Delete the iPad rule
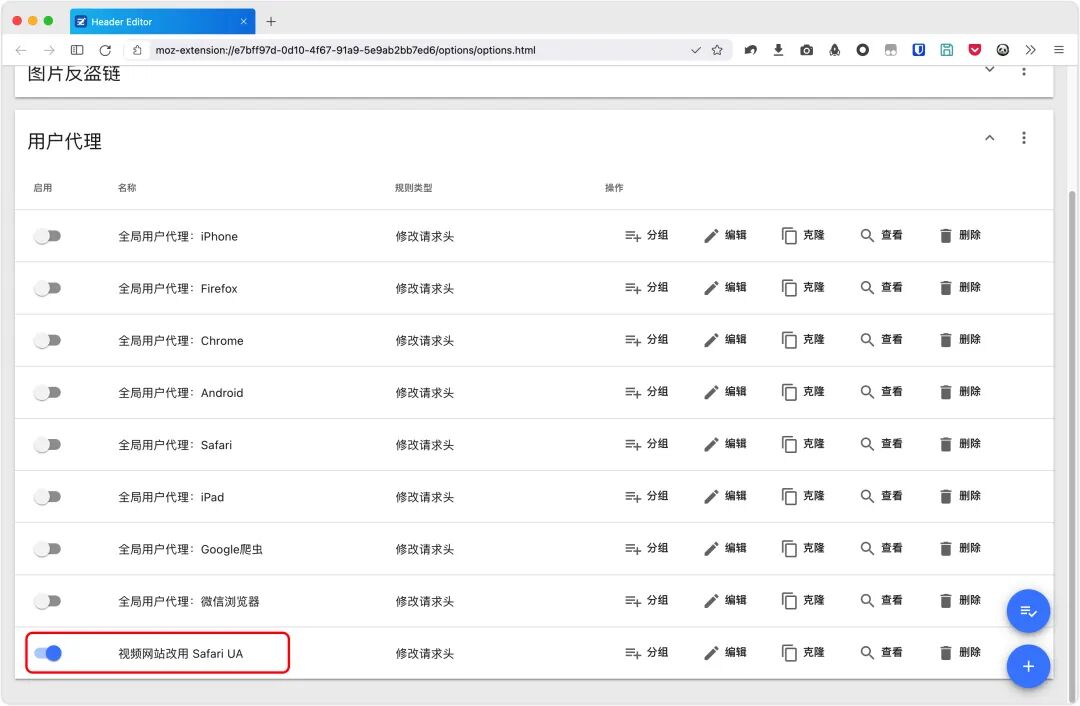 coord(959,496)
